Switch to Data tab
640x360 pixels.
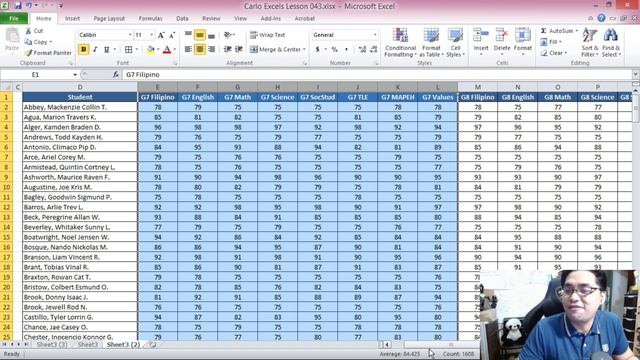coord(182,18)
